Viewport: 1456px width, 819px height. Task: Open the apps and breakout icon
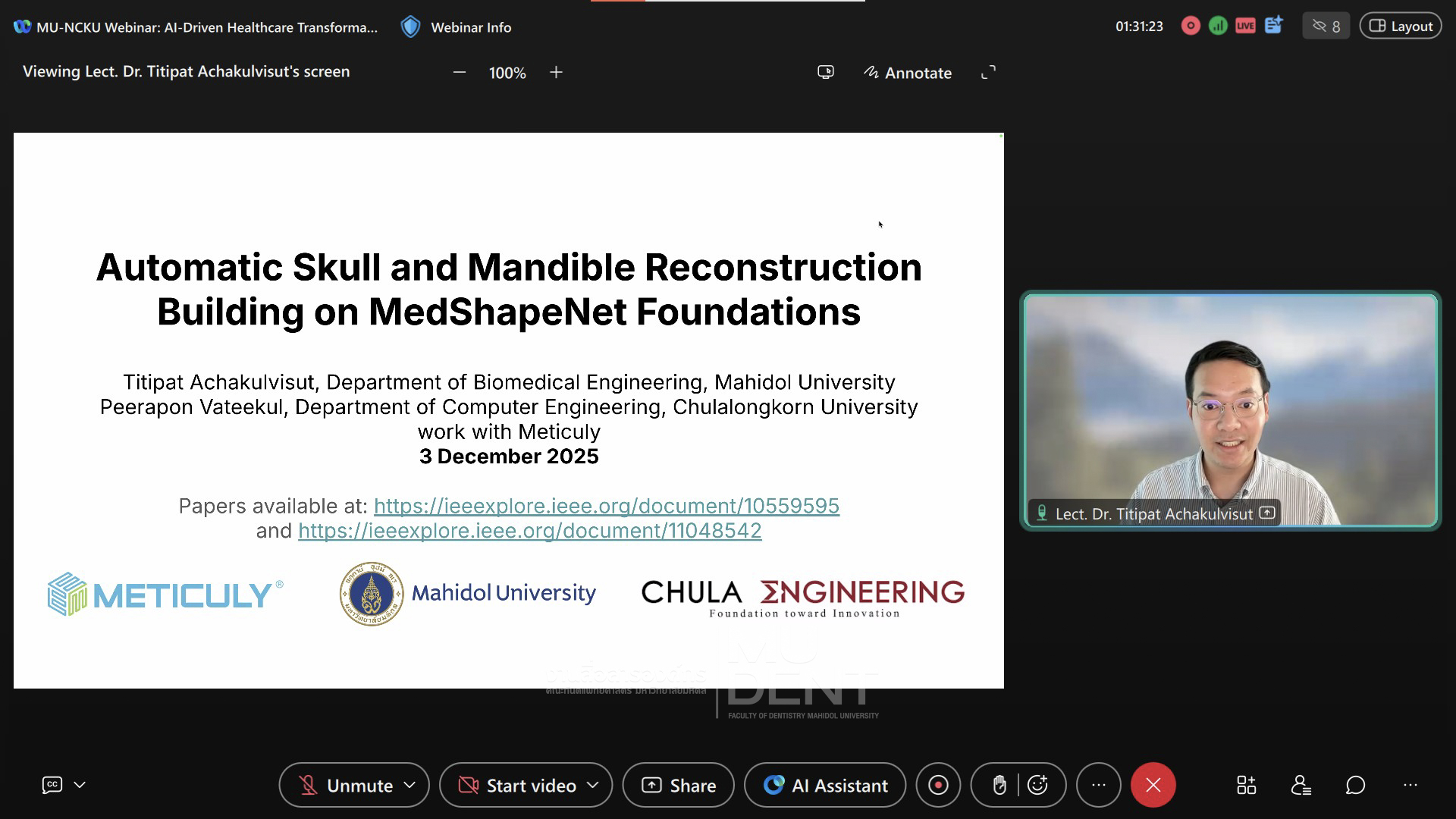[x=1246, y=786]
